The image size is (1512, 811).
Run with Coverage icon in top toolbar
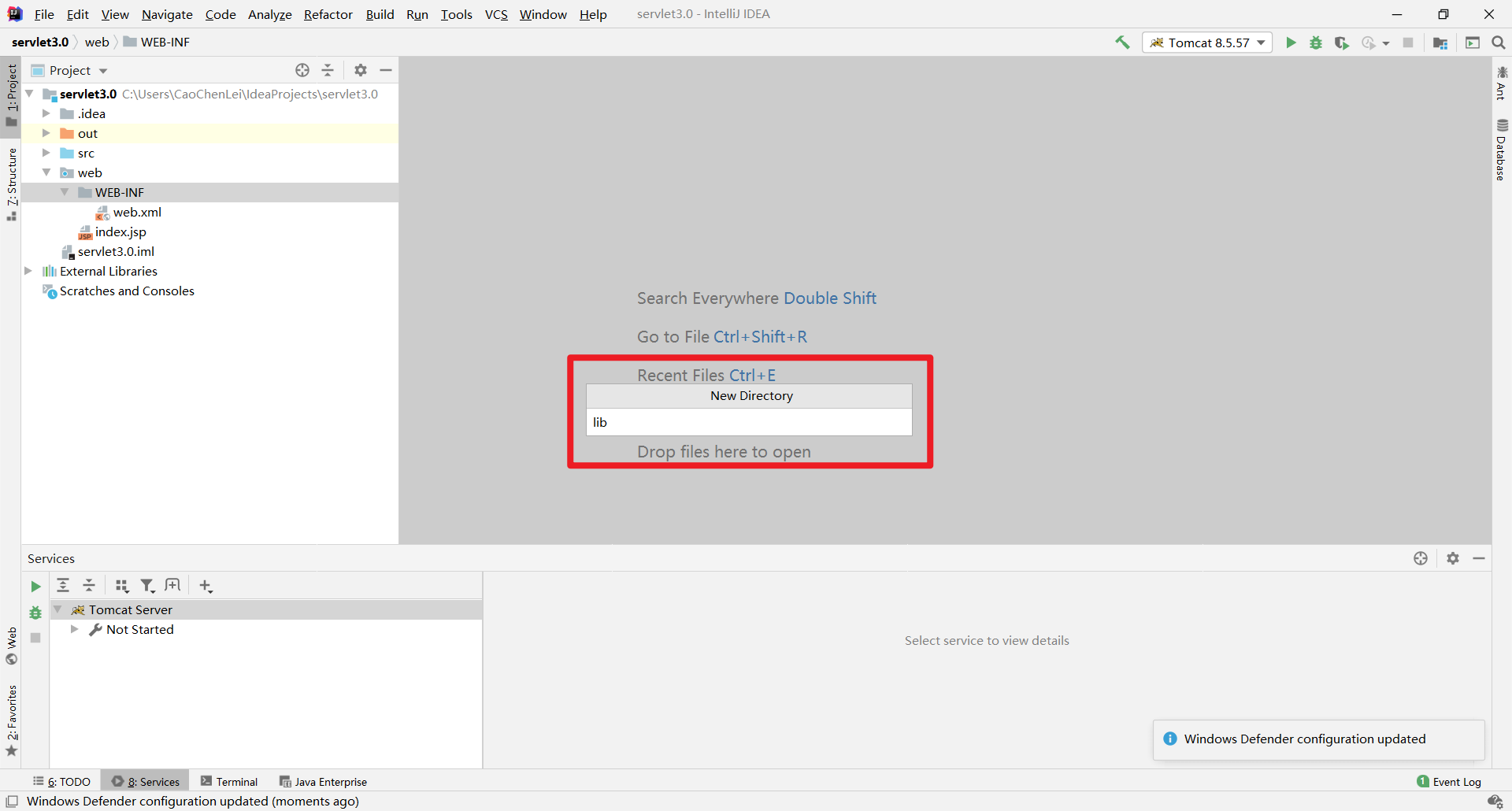tap(1342, 43)
